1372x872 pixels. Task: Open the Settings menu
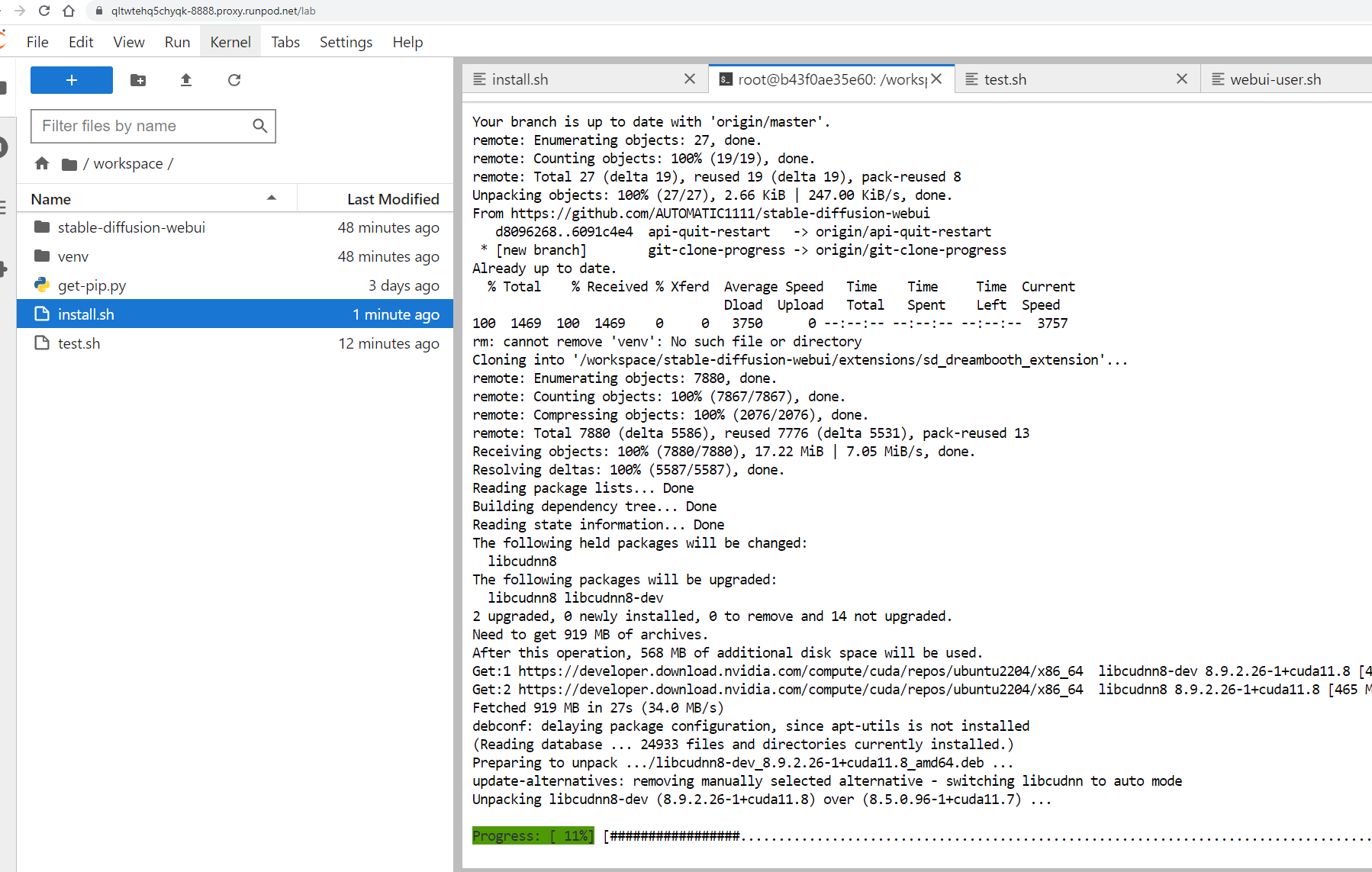(x=345, y=42)
